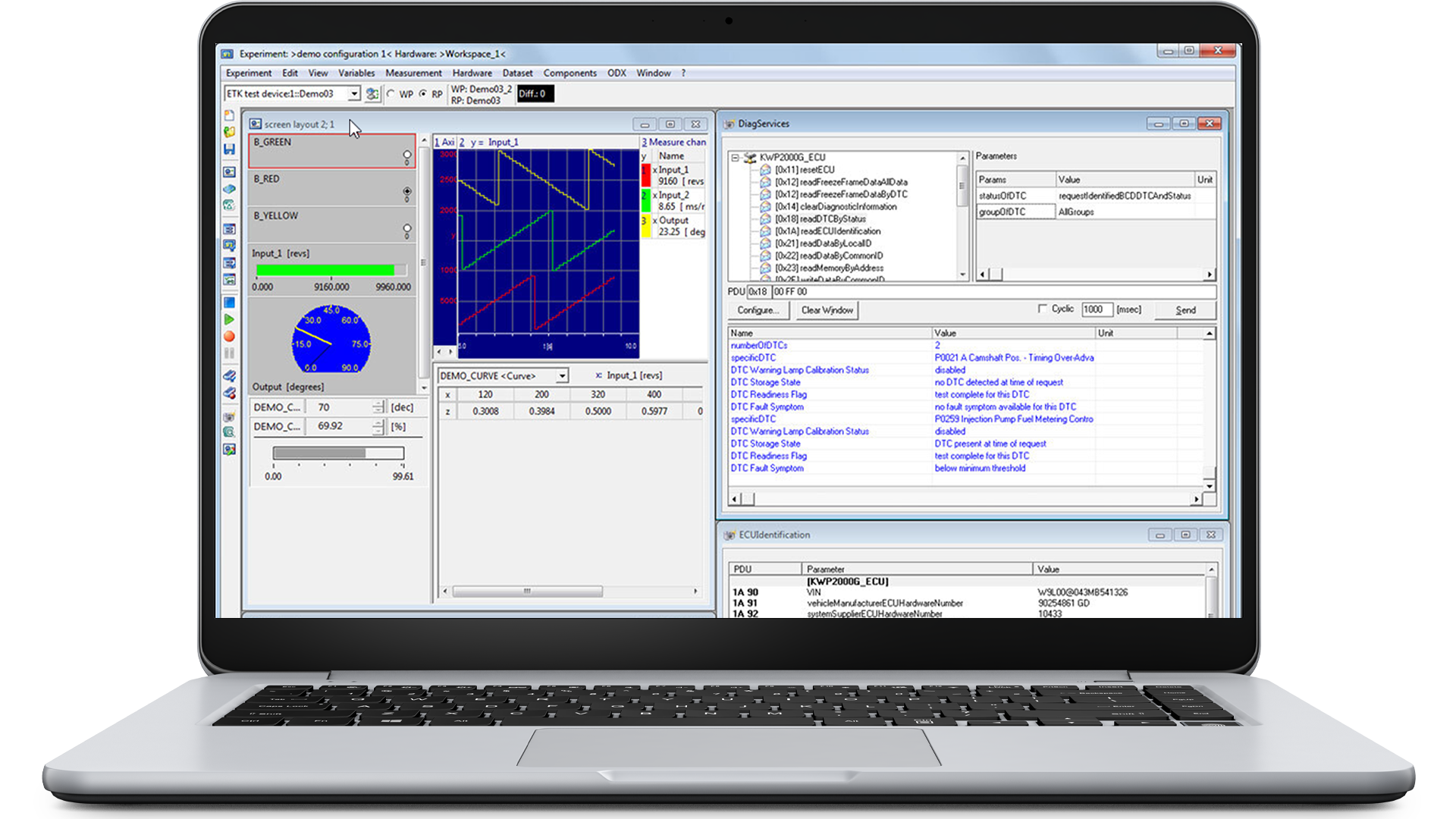
Task: Open the Measurement menu
Action: (413, 74)
